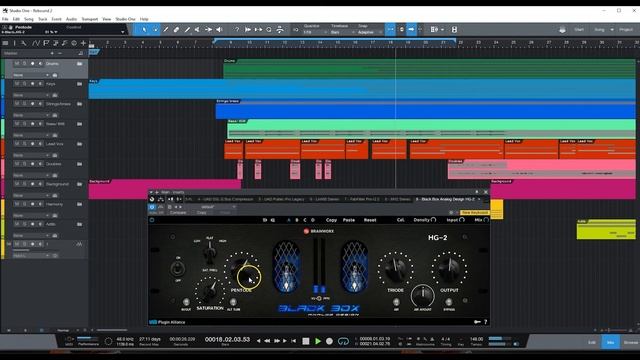Toggle Autoscroll arrow button in toolbar

coord(411,29)
